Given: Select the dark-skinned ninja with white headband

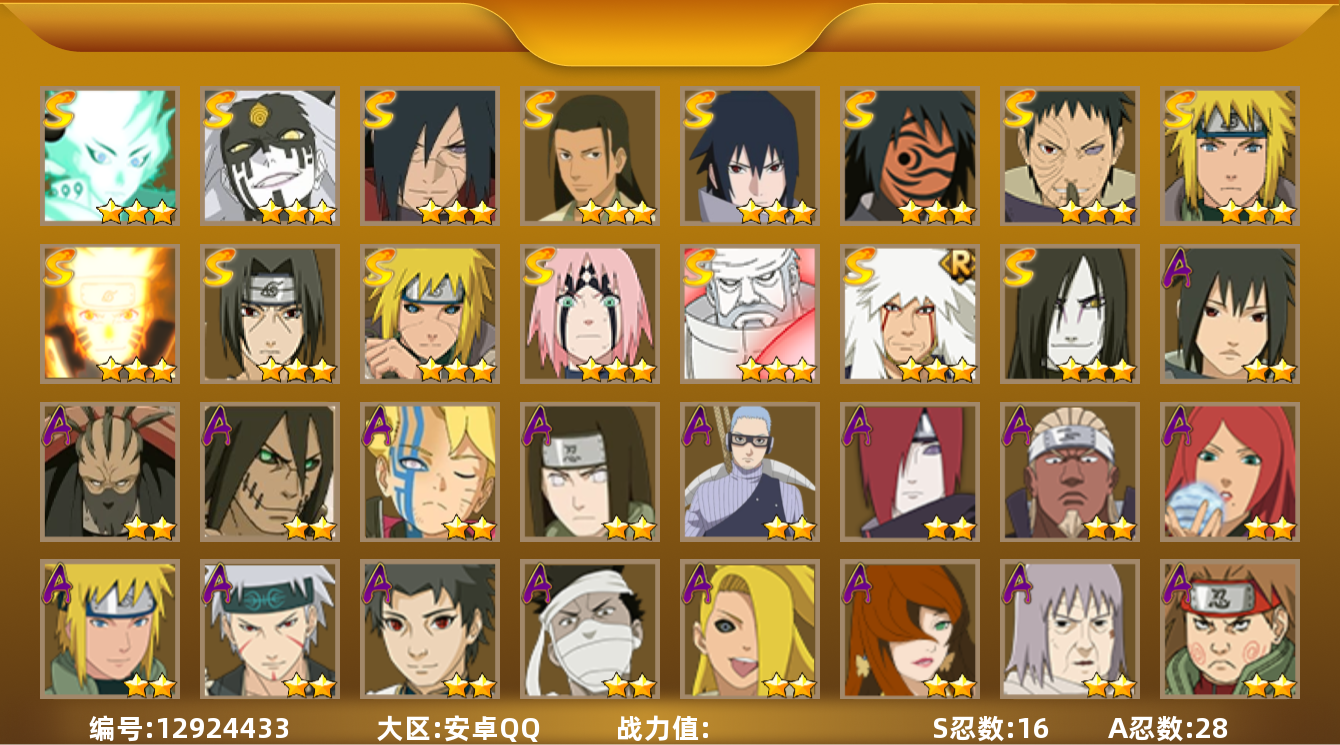Looking at the screenshot, I should [x=1069, y=471].
